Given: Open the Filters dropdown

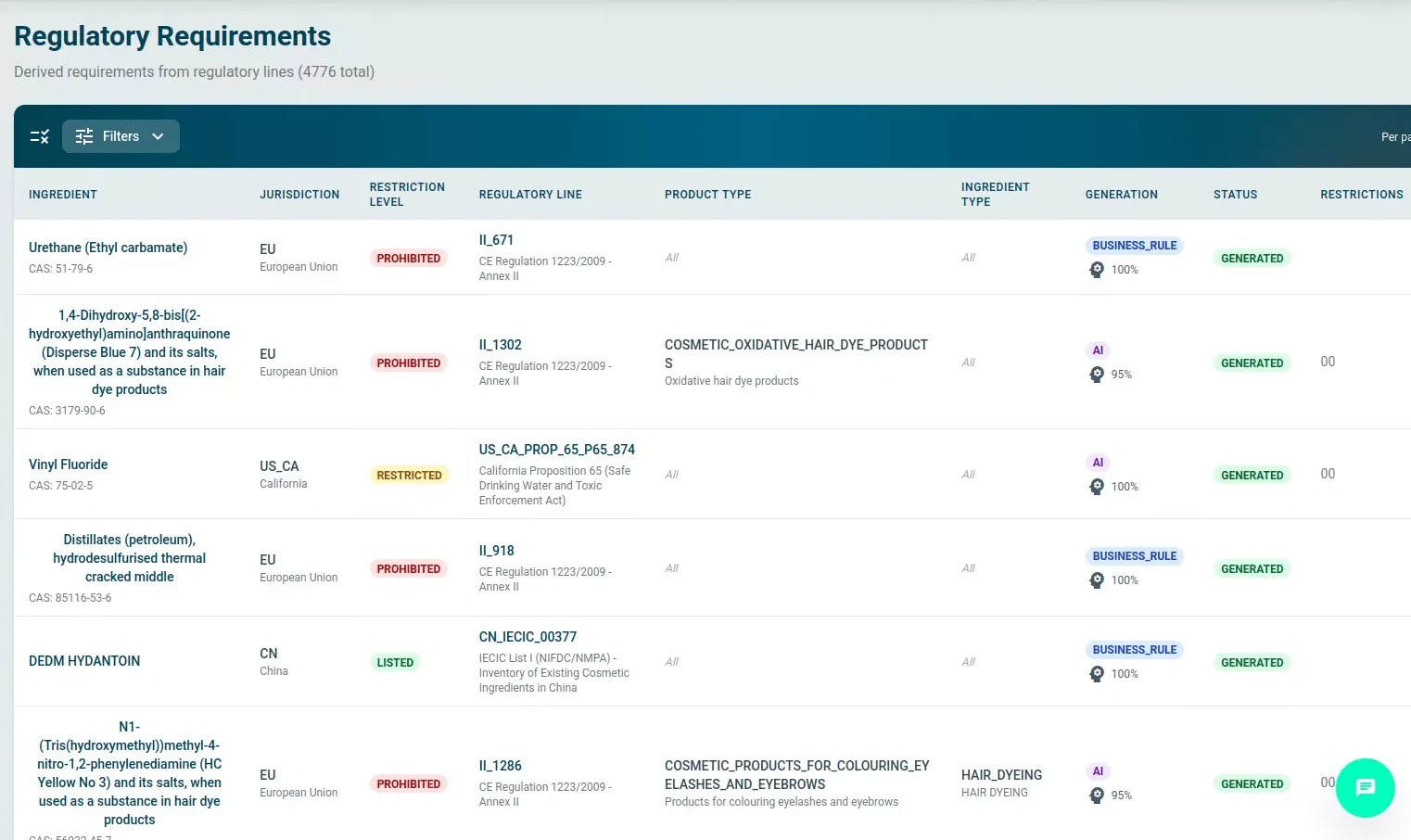Looking at the screenshot, I should [x=121, y=136].
